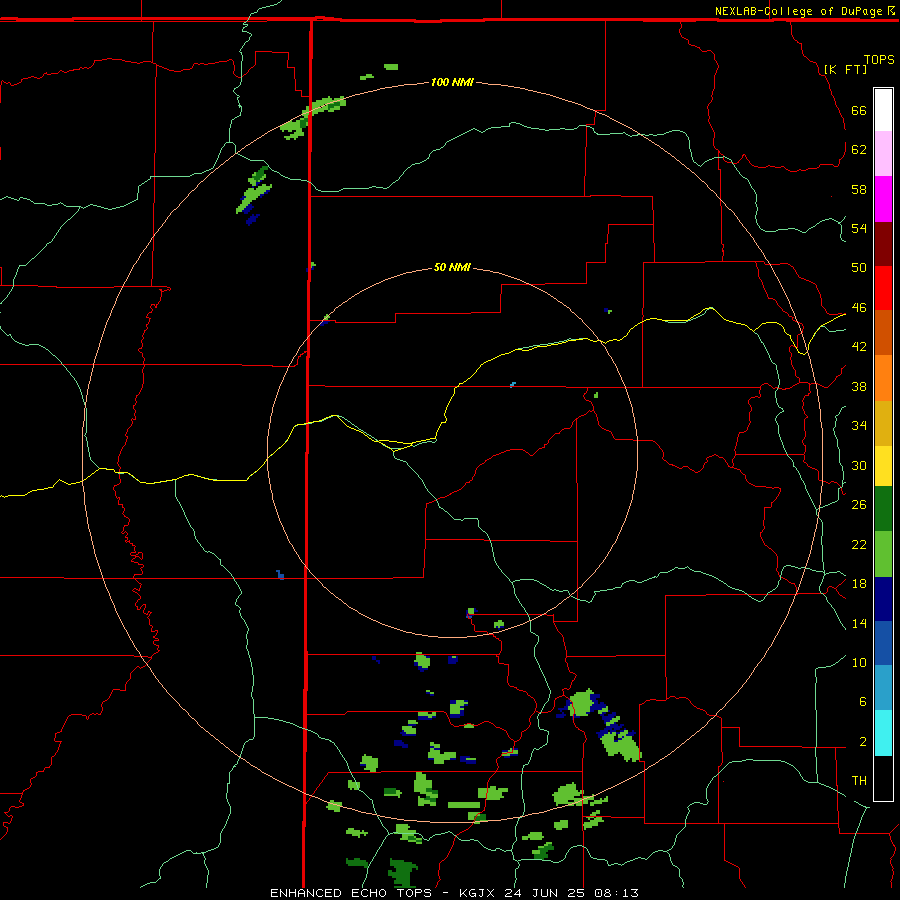Screen dimensions: 900x900
Task: Click the 54 legend value
Action: [859, 228]
